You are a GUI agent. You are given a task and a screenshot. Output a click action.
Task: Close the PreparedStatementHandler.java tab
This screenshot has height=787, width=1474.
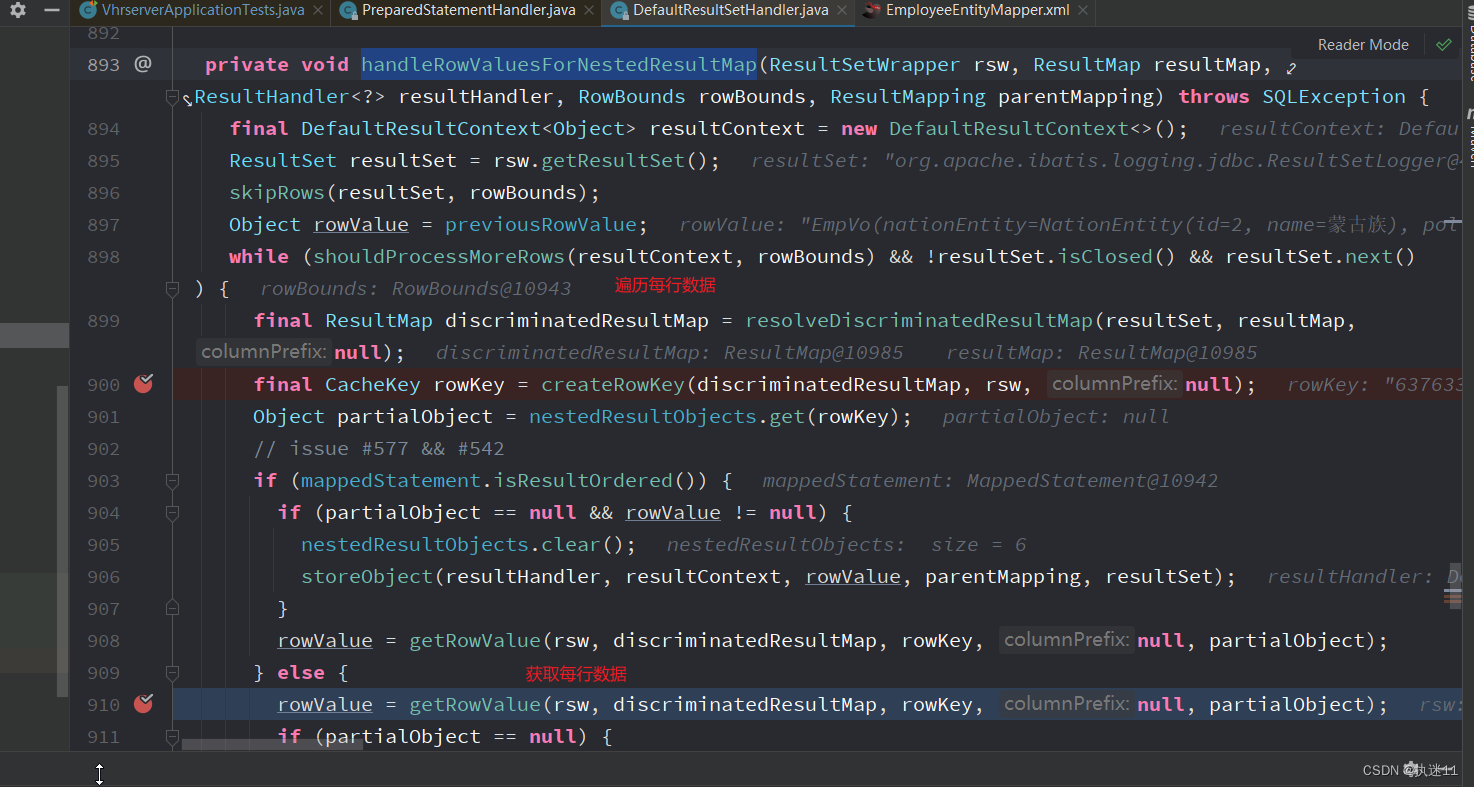pos(589,10)
